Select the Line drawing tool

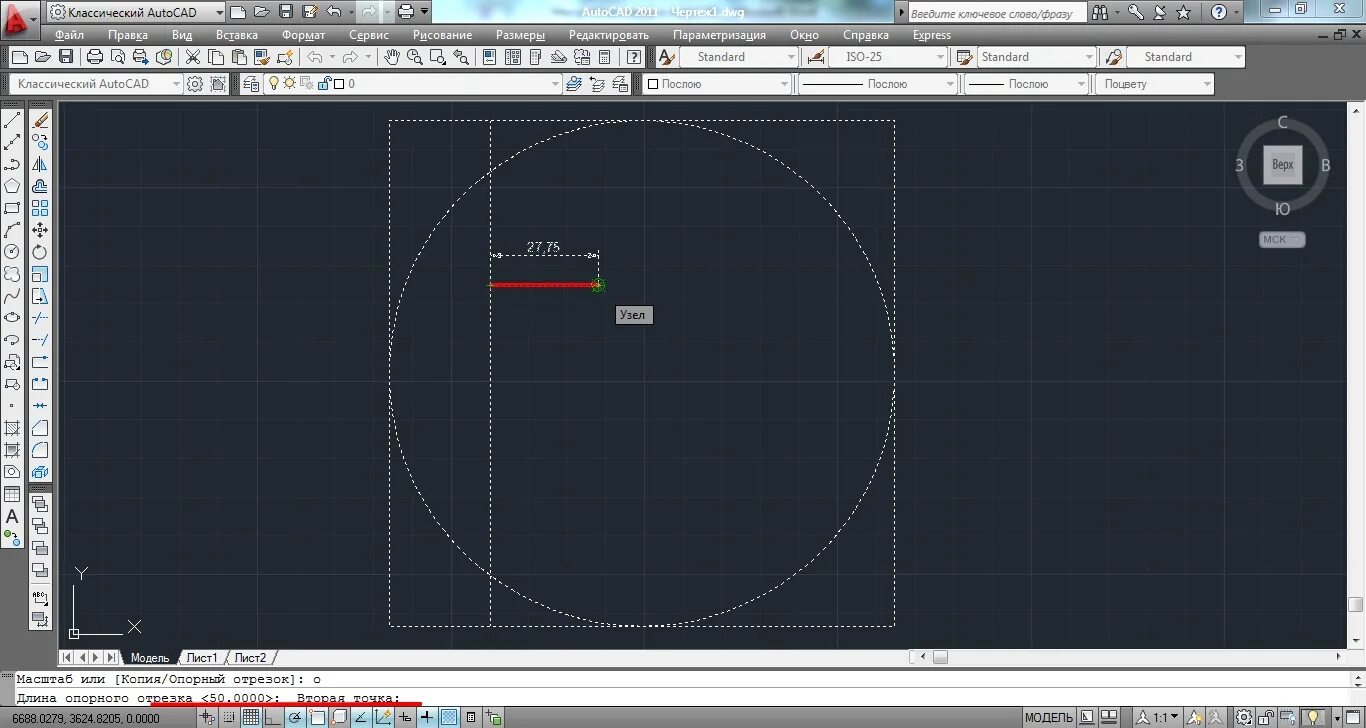click(x=12, y=120)
